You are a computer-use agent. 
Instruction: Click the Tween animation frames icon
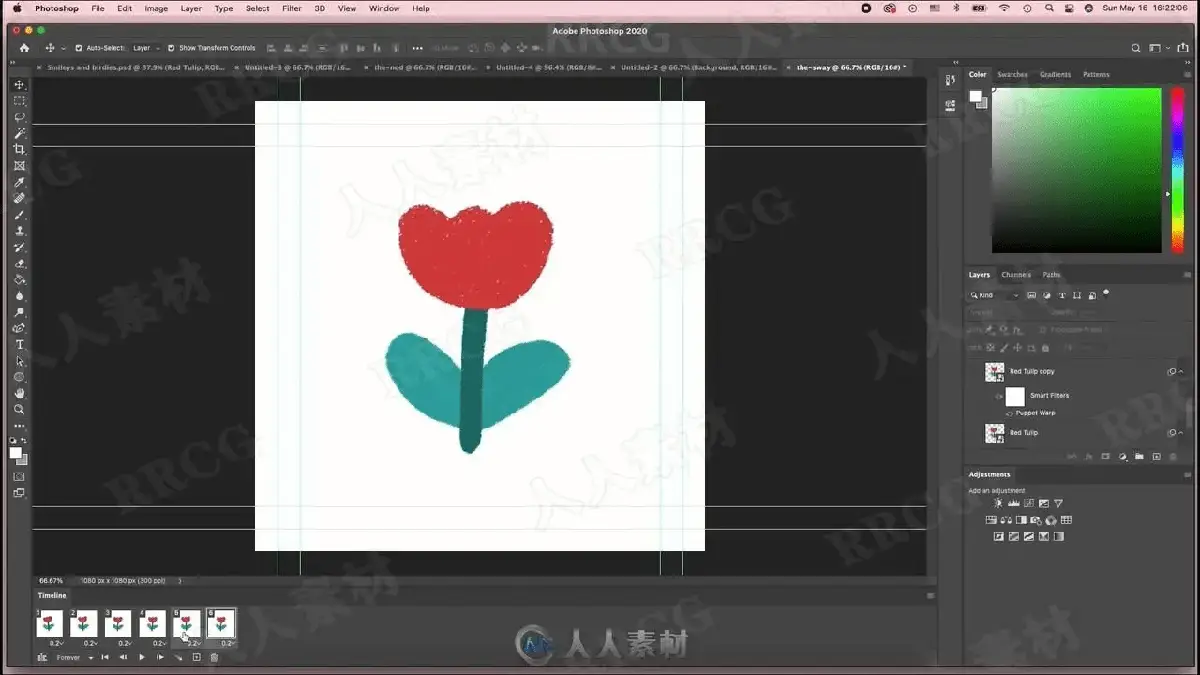pyautogui.click(x=179, y=657)
